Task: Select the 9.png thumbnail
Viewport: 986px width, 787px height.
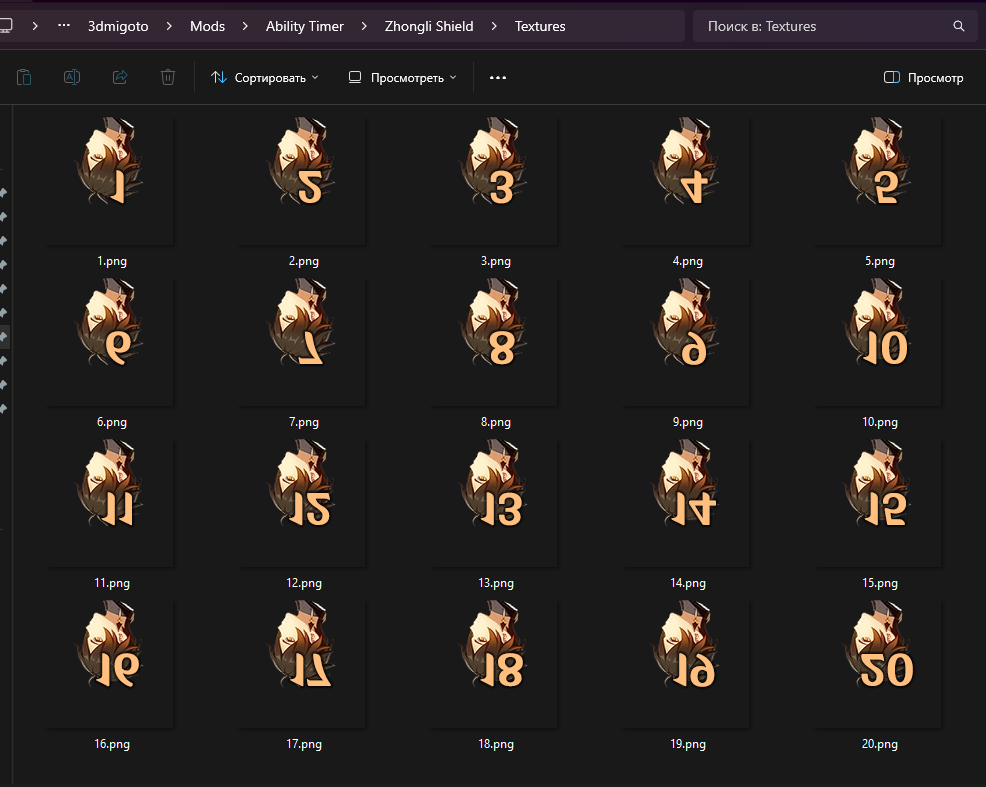Action: (x=686, y=341)
